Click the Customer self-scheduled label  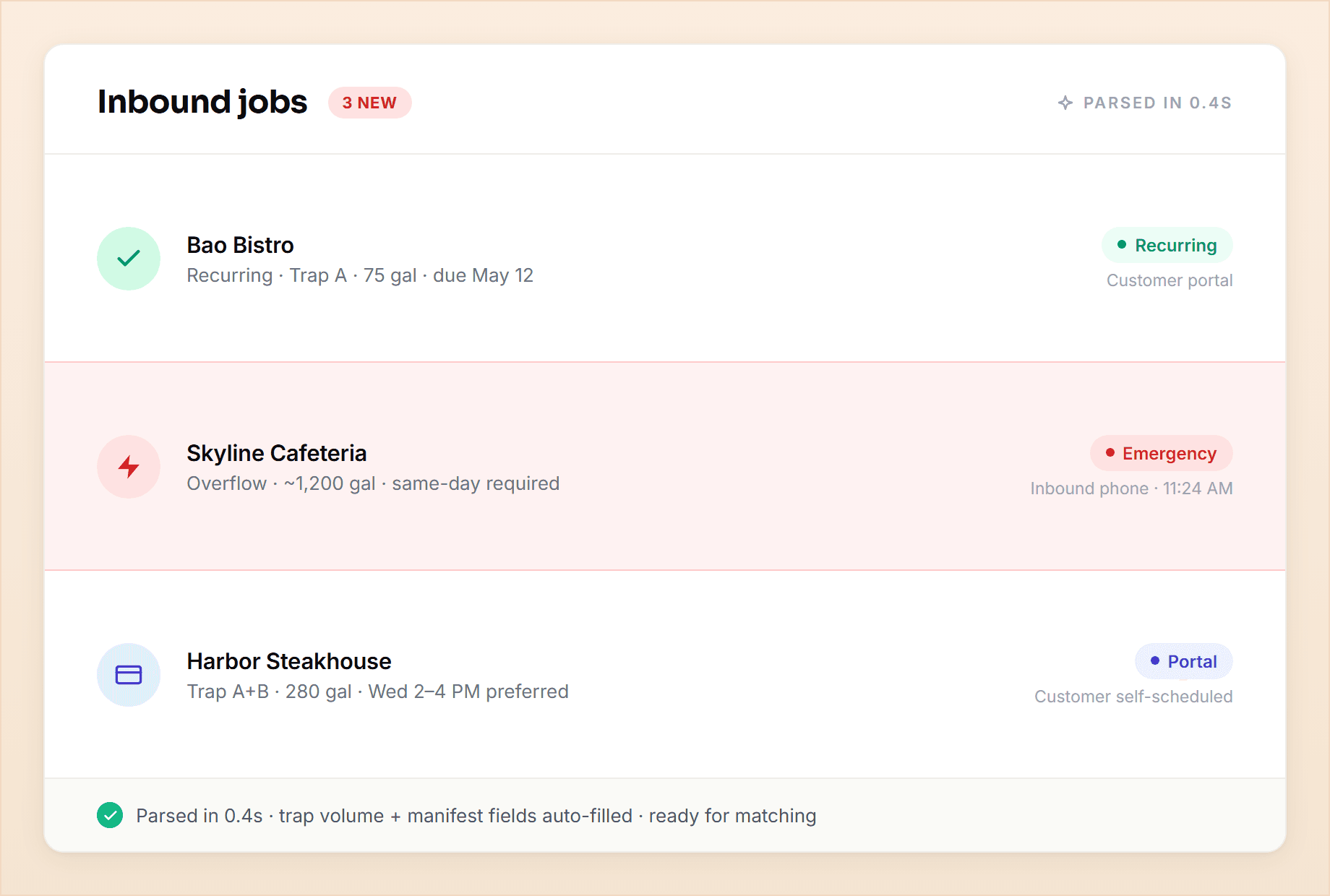[x=1133, y=697]
